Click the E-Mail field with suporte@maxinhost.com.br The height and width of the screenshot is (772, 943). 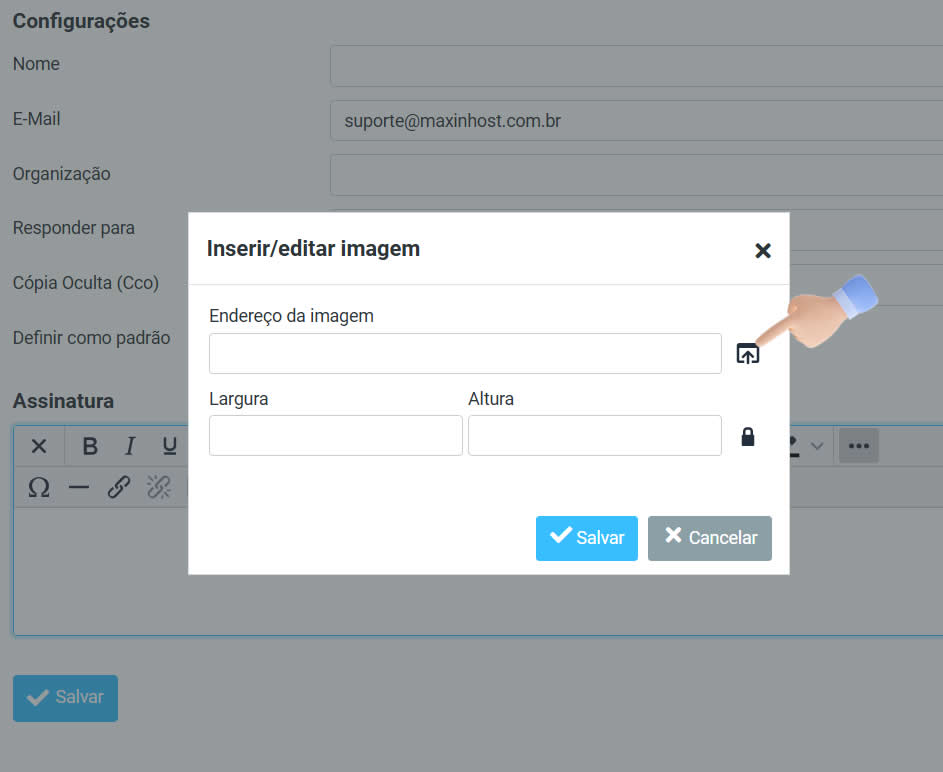click(x=636, y=121)
